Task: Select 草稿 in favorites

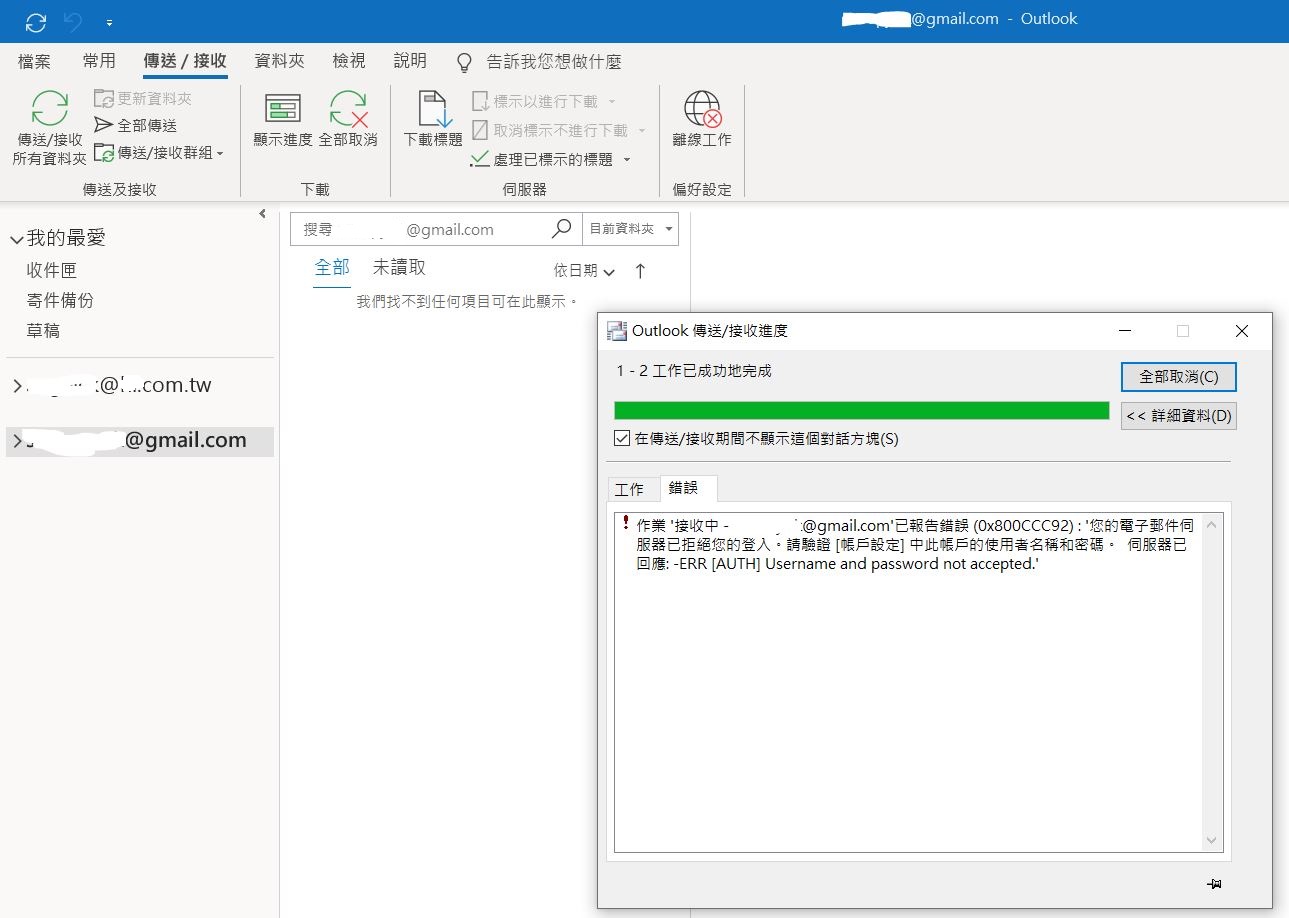Action: click(43, 330)
